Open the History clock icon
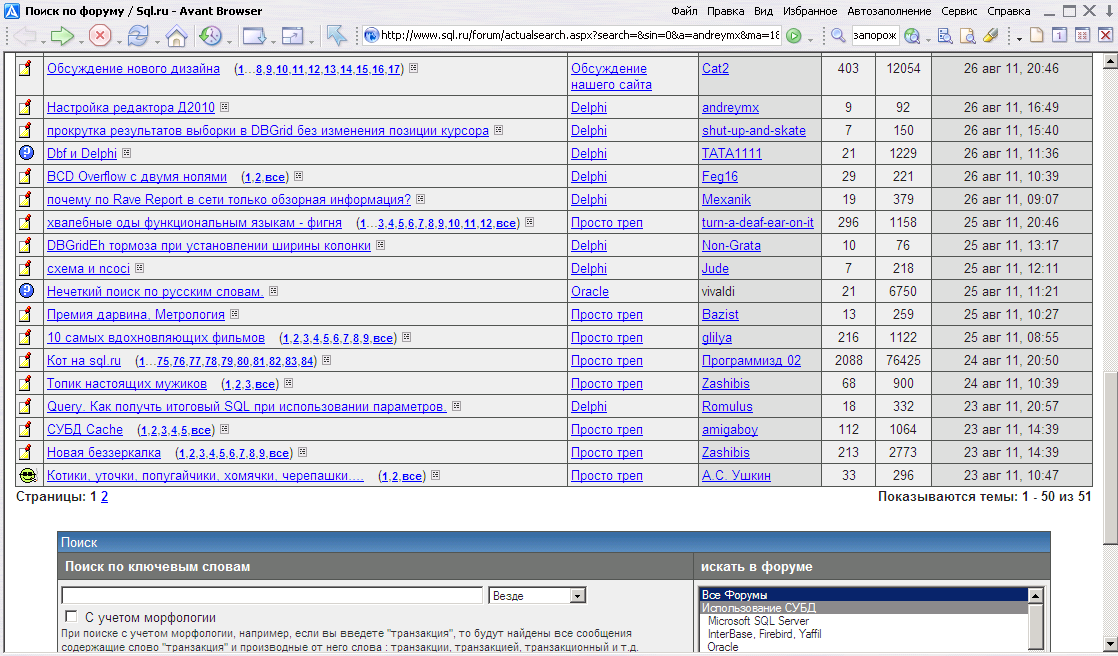This screenshot has width=1118, height=656. click(210, 36)
